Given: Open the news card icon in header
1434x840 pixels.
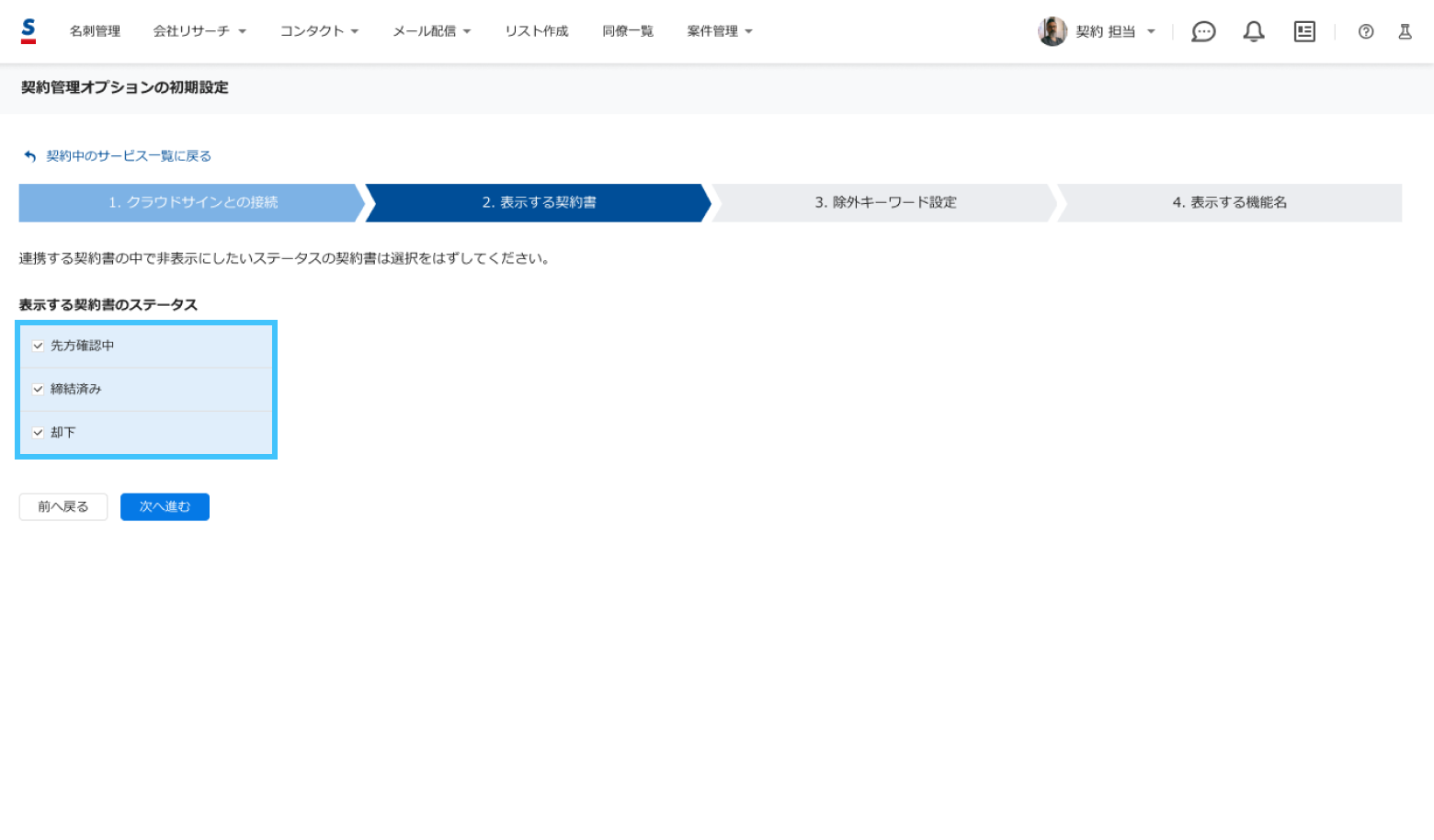Looking at the screenshot, I should coord(1304,31).
